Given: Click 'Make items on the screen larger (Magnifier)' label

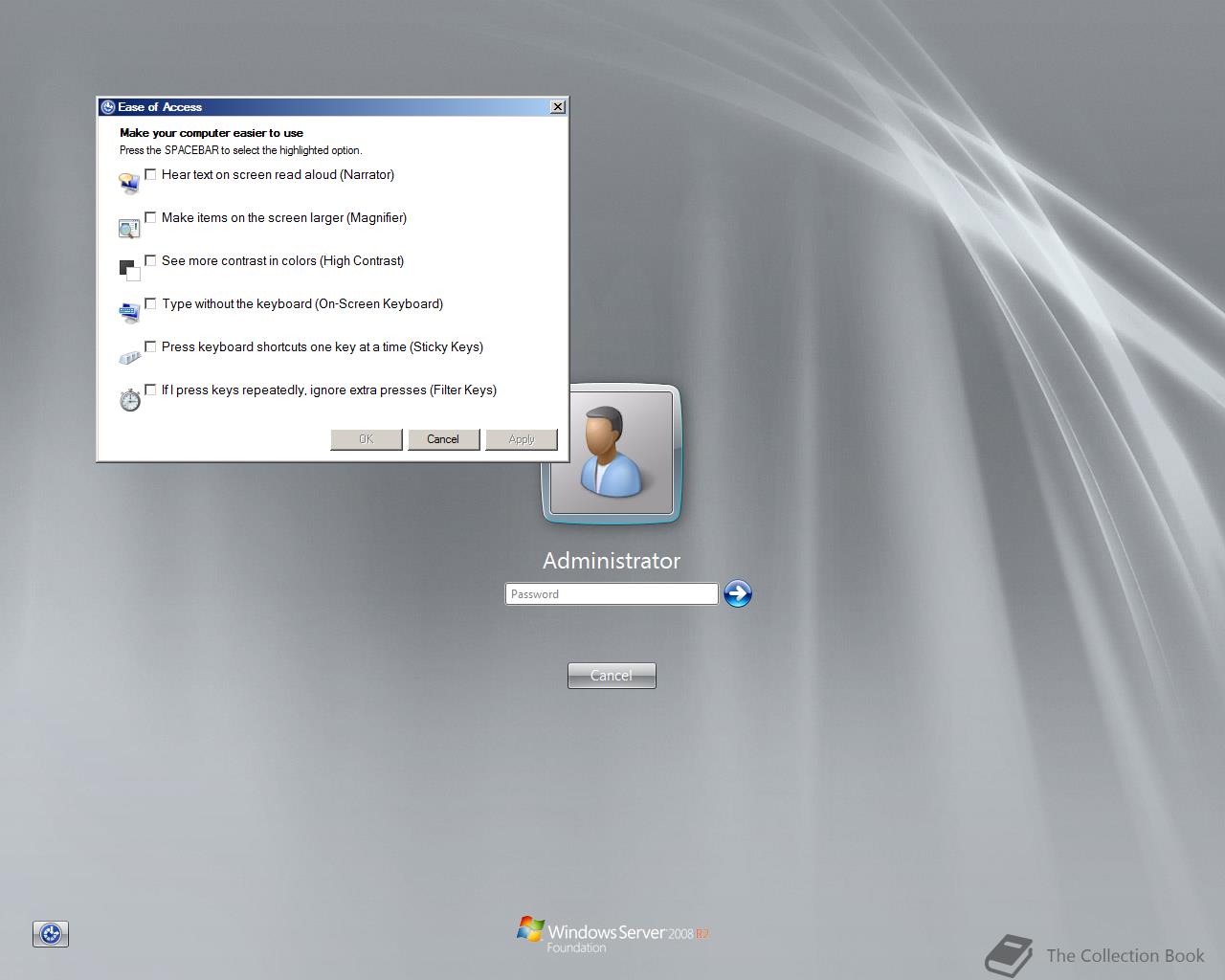Looking at the screenshot, I should click(x=284, y=218).
